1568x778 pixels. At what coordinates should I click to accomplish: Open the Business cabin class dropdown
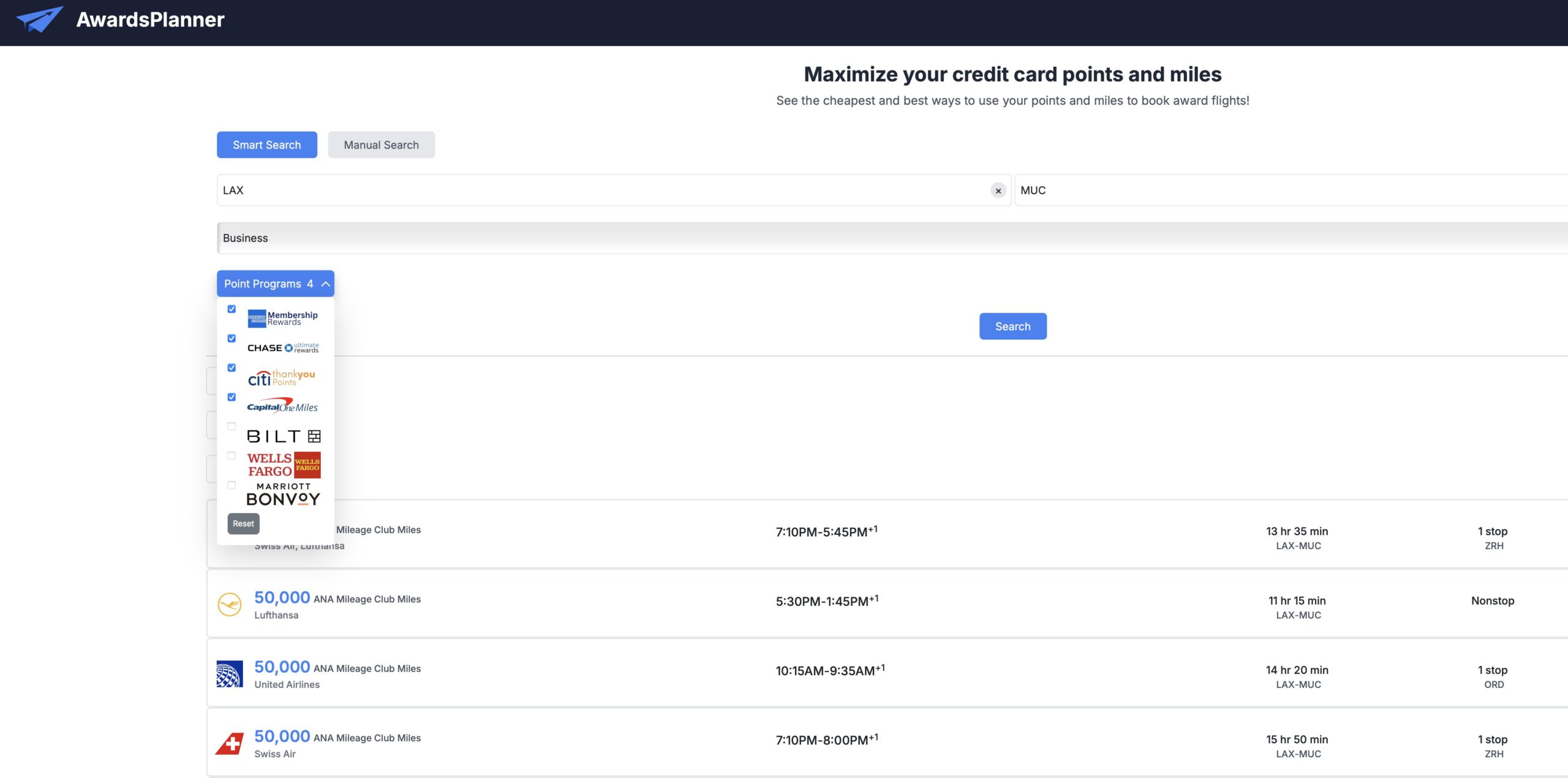coord(892,238)
